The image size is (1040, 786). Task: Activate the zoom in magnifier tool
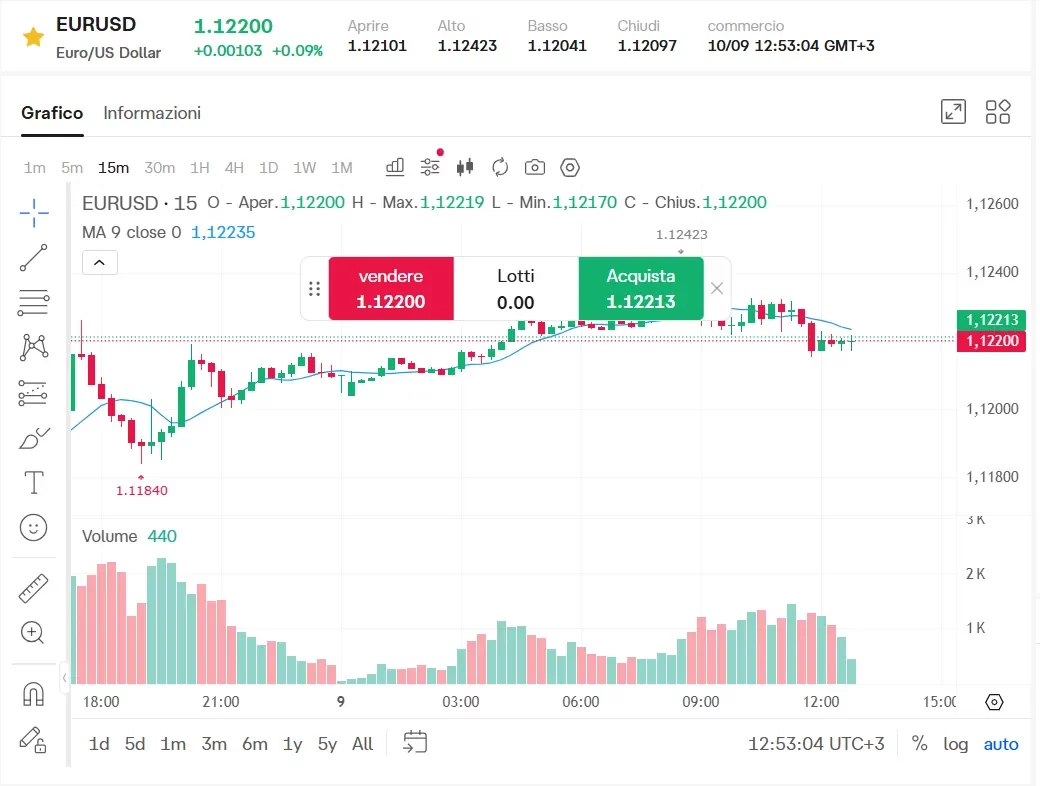tap(32, 633)
